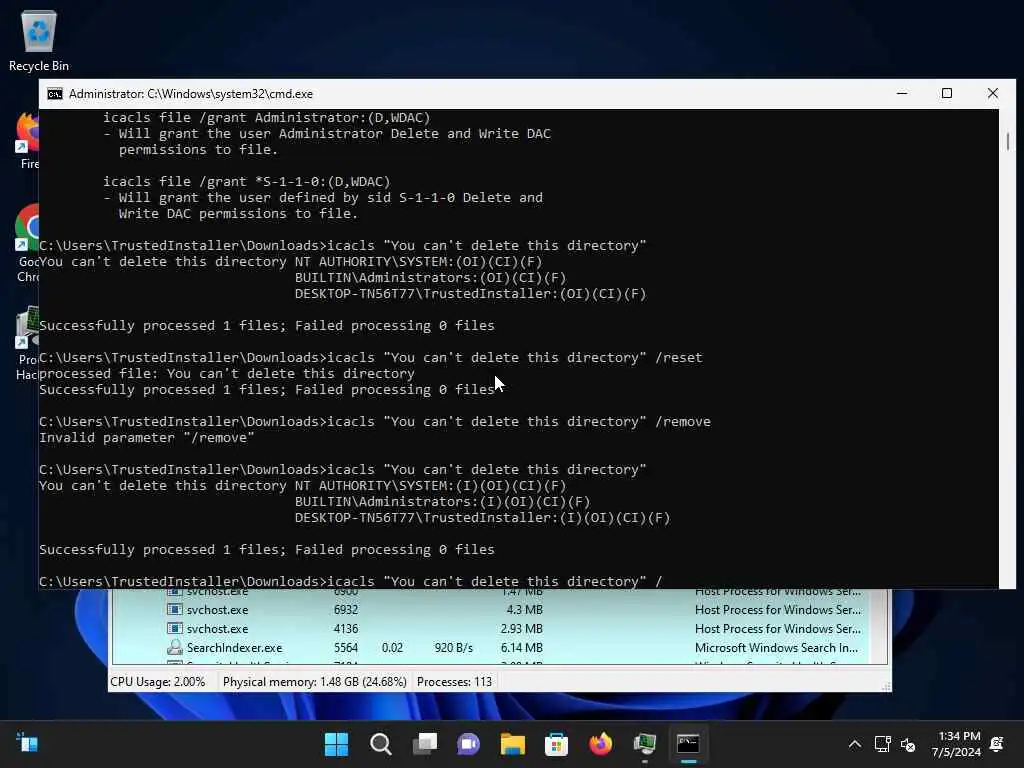Viewport: 1024px width, 768px height.
Task: Maximize the cmd.exe window
Action: [947, 93]
